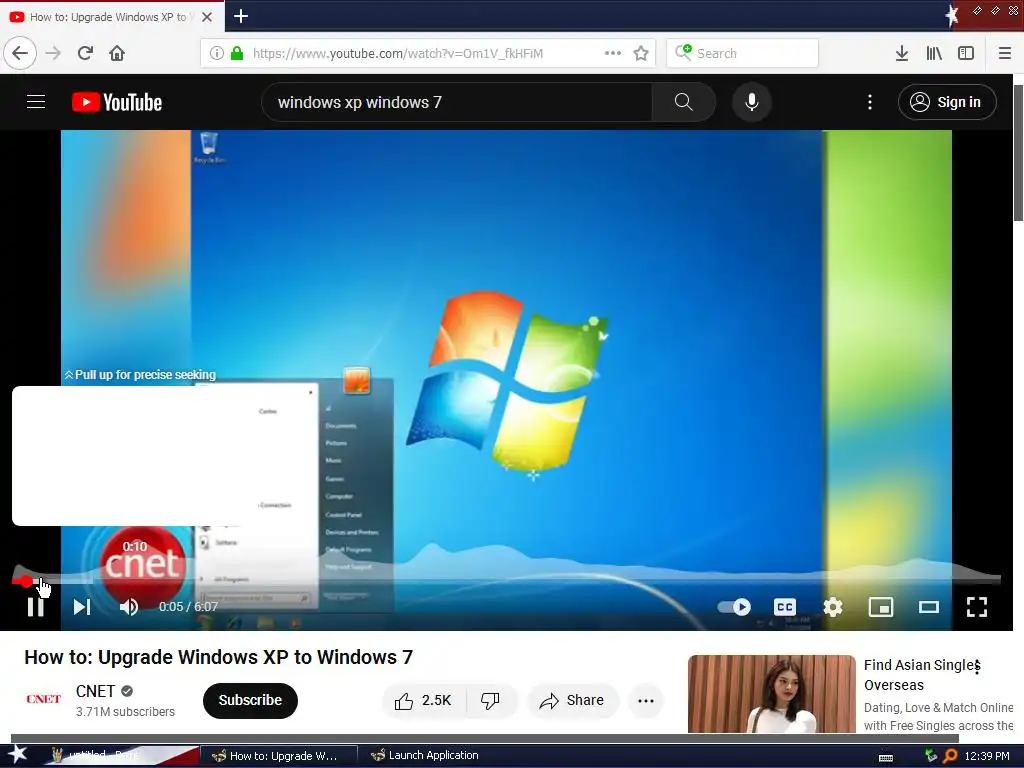Seek within the video progress bar
This screenshot has width=1024, height=768.
(506, 579)
